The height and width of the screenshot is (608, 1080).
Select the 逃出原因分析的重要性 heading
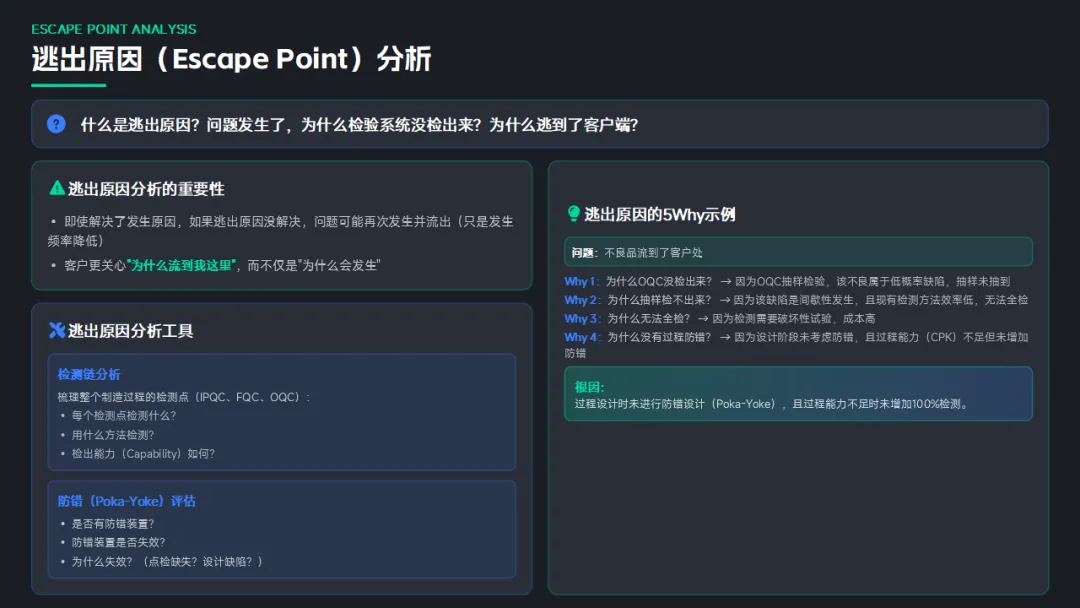pos(145,188)
